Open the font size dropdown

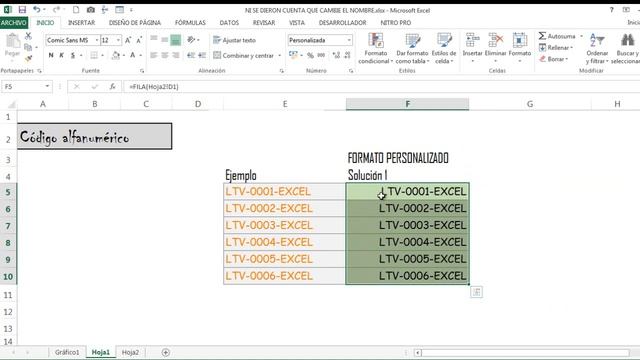pos(118,40)
